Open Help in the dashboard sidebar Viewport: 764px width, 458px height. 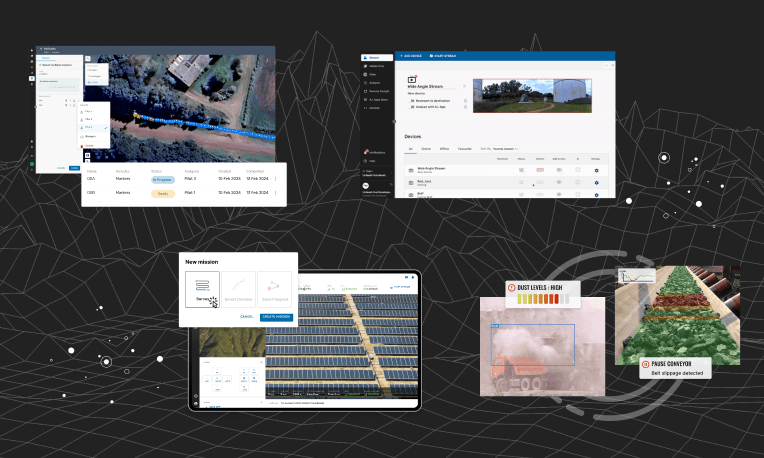[370, 161]
